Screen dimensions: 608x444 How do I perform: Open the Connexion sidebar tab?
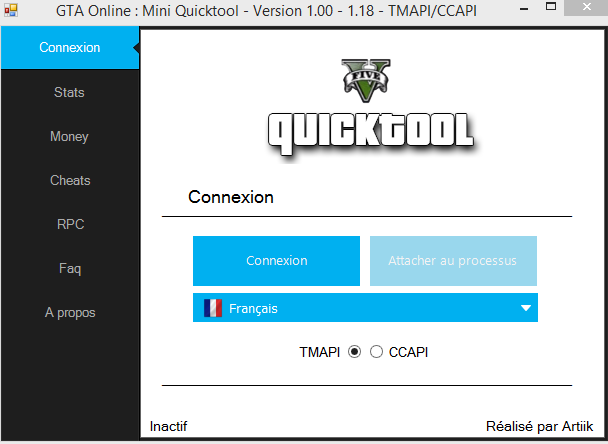click(x=70, y=48)
